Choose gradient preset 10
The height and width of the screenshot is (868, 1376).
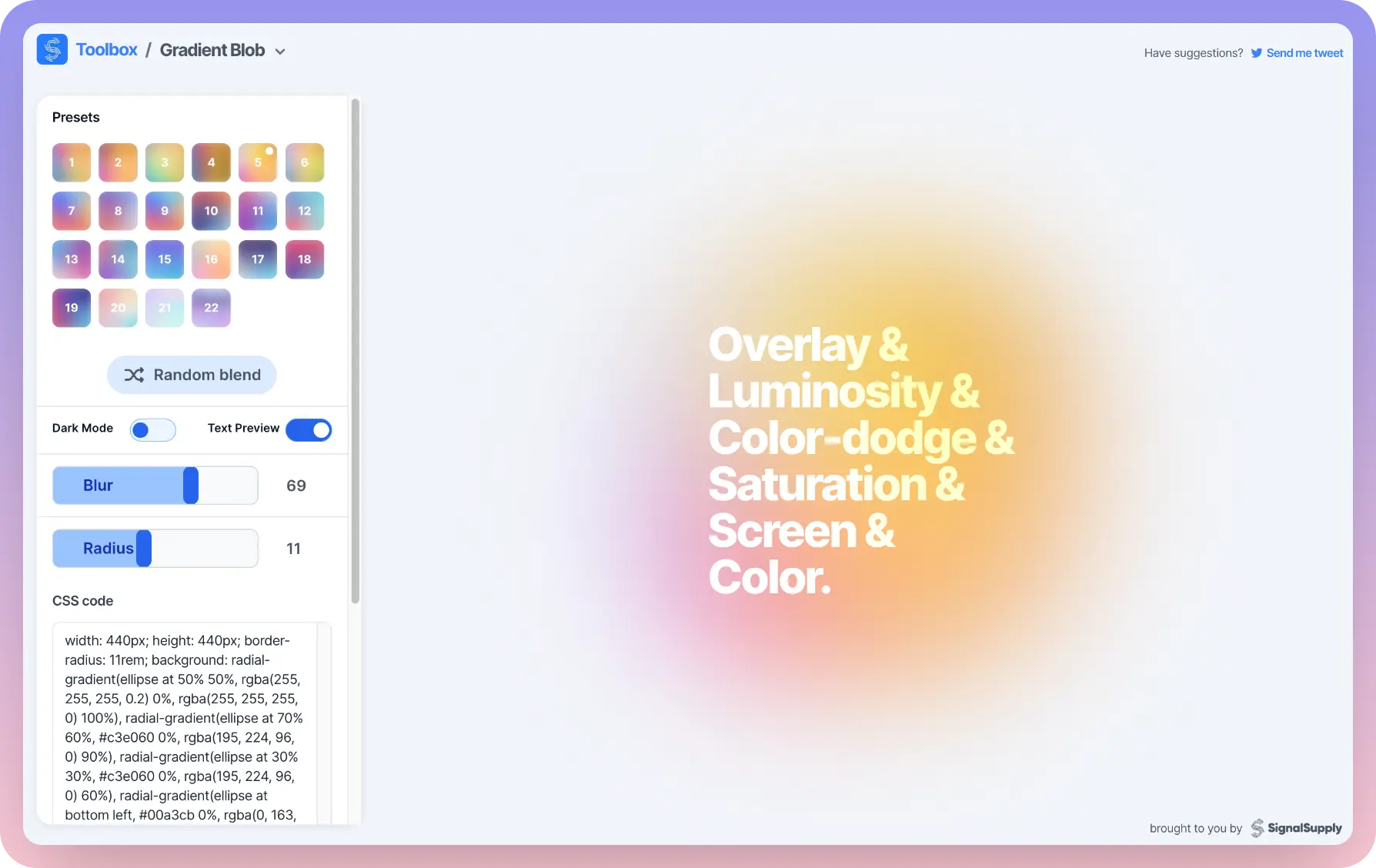(211, 211)
